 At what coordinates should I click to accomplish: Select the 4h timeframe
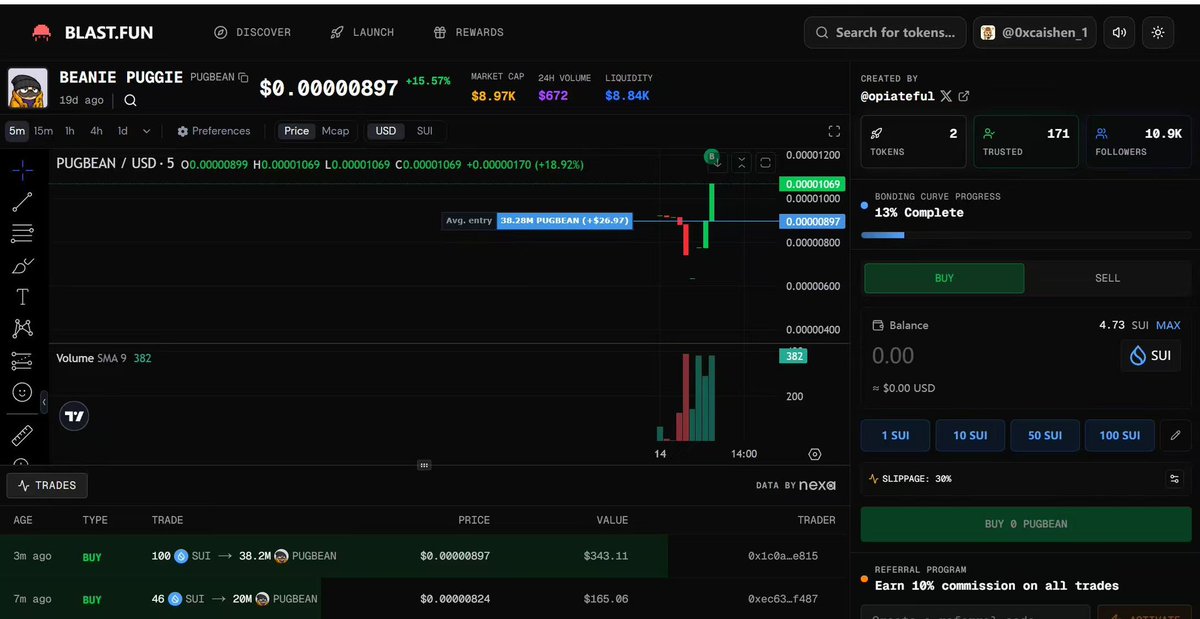(x=96, y=131)
